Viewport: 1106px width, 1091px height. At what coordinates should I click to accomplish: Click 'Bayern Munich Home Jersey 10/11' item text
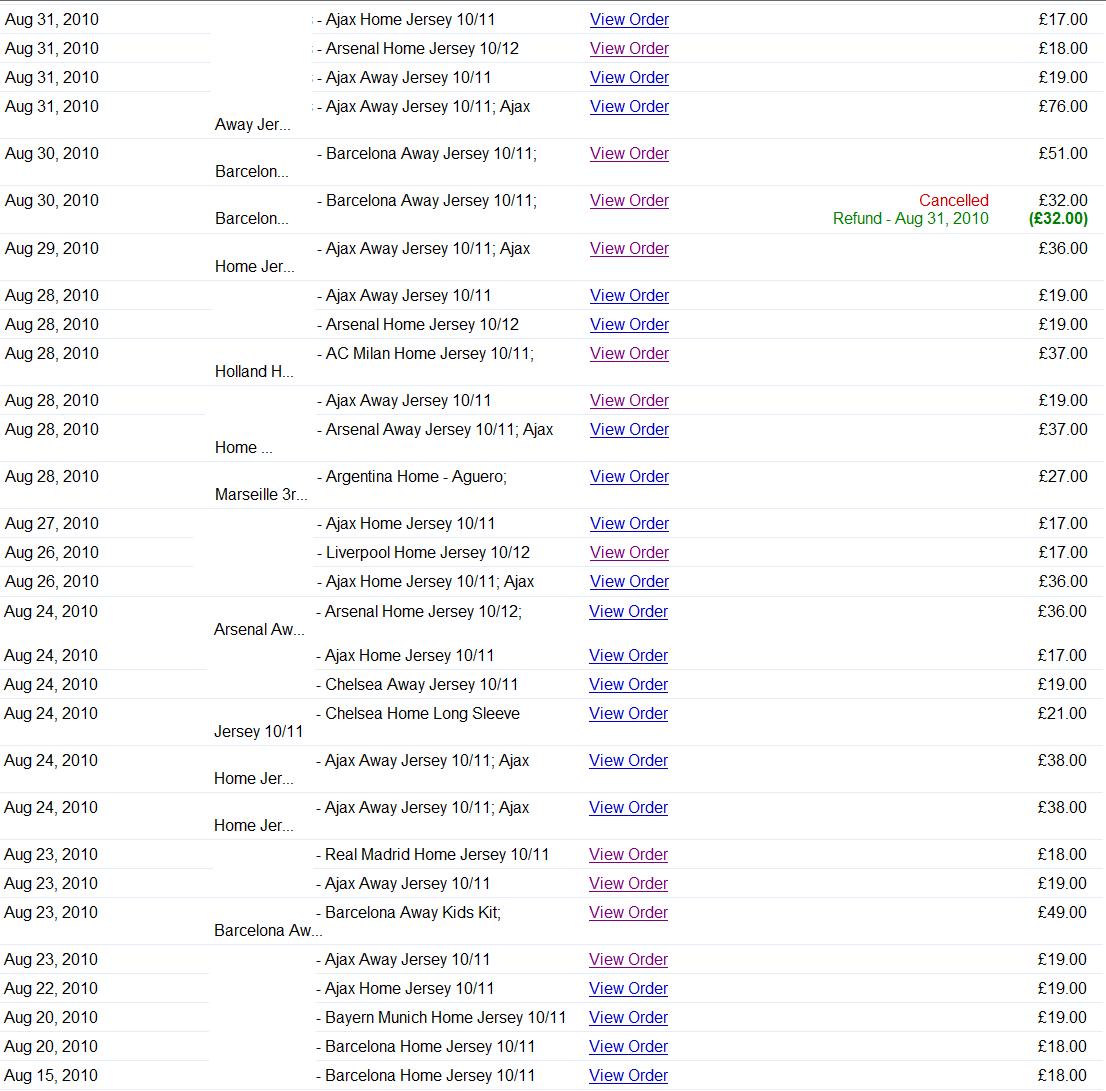[445, 1018]
